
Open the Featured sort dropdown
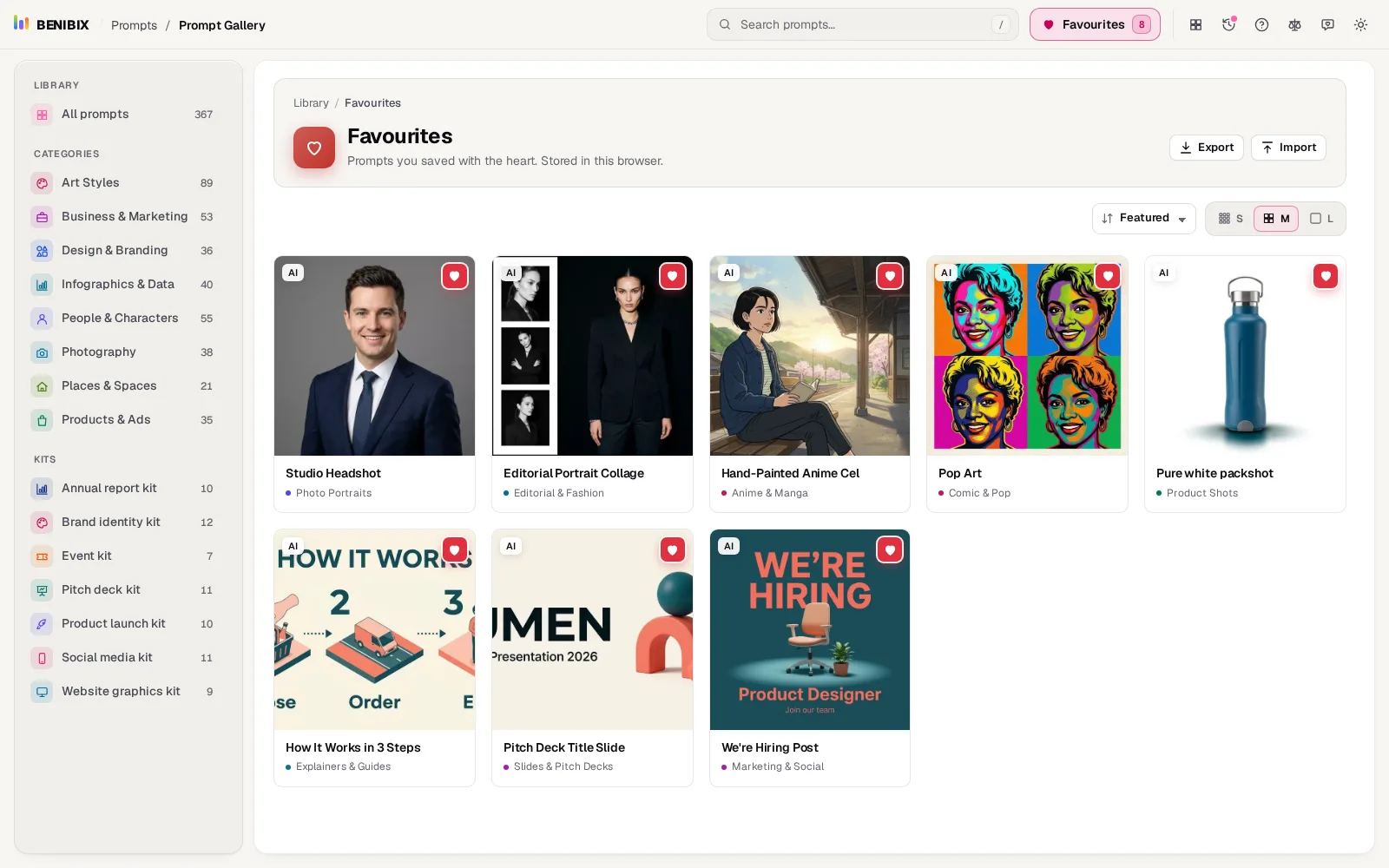pos(1143,219)
